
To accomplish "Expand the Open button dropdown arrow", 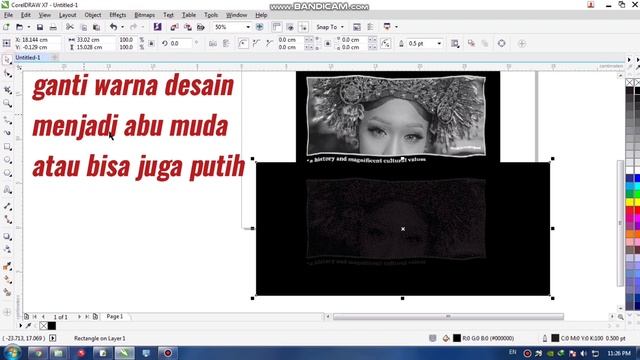I will point(29,27).
